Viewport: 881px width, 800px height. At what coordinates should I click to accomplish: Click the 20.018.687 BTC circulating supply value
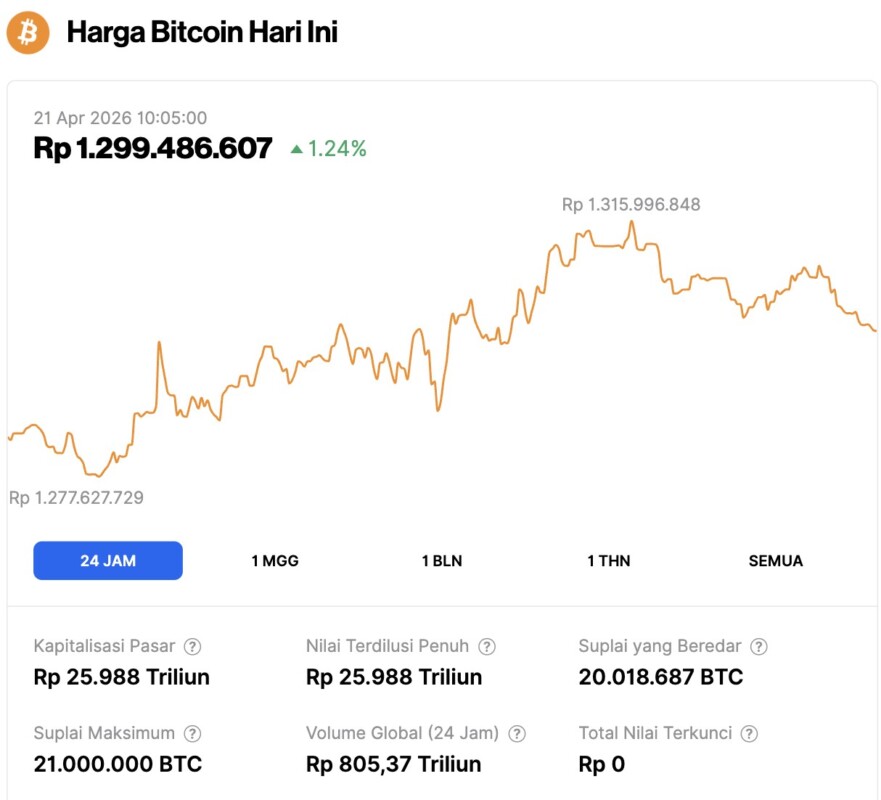(661, 677)
